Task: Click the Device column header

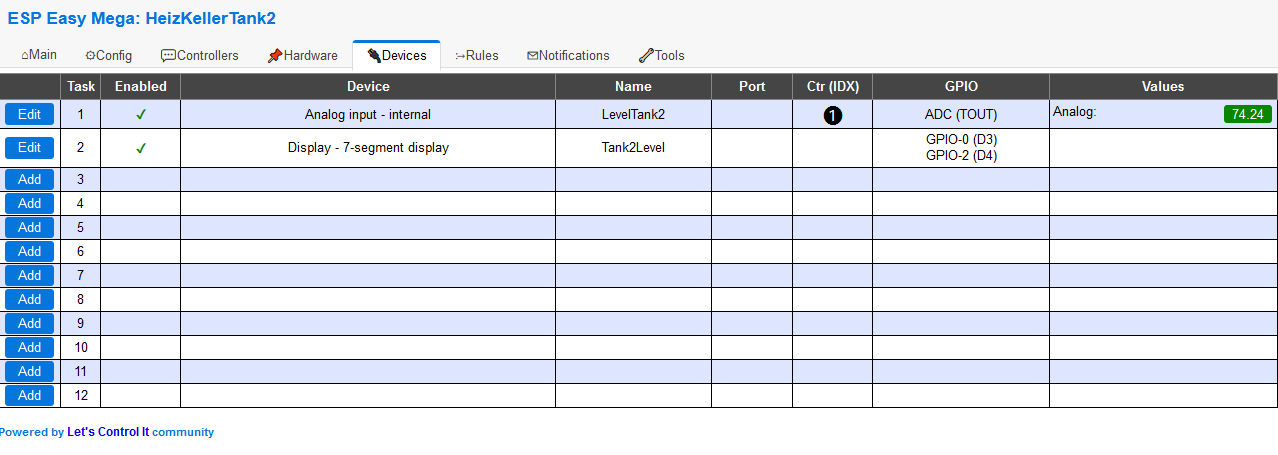Action: click(x=368, y=87)
